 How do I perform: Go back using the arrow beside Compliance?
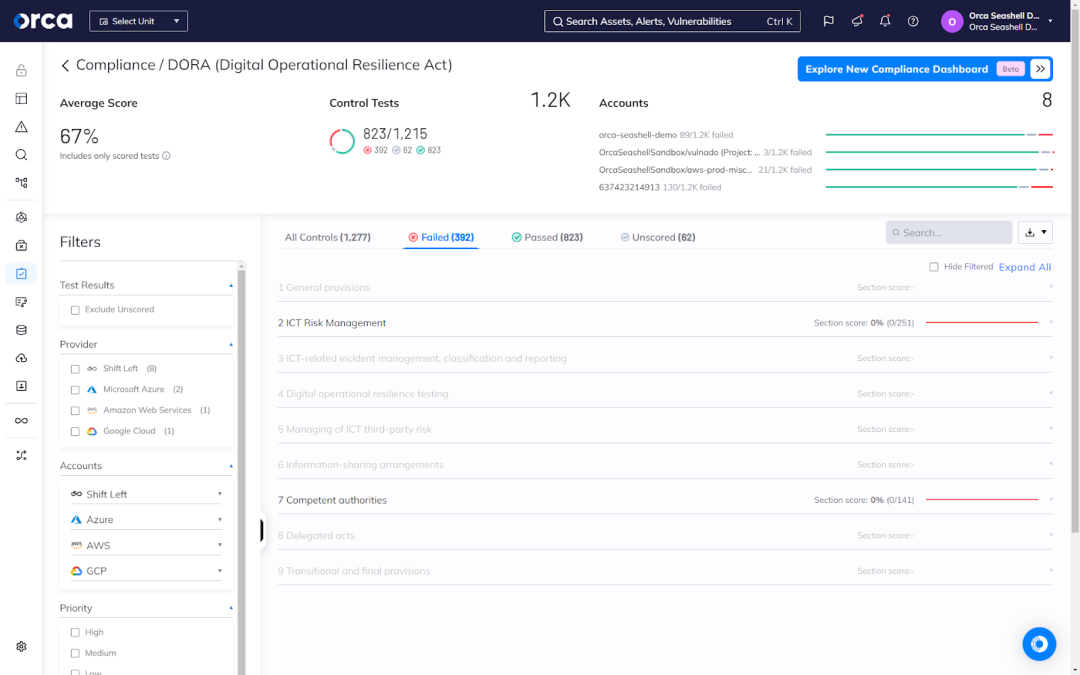pyautogui.click(x=65, y=65)
